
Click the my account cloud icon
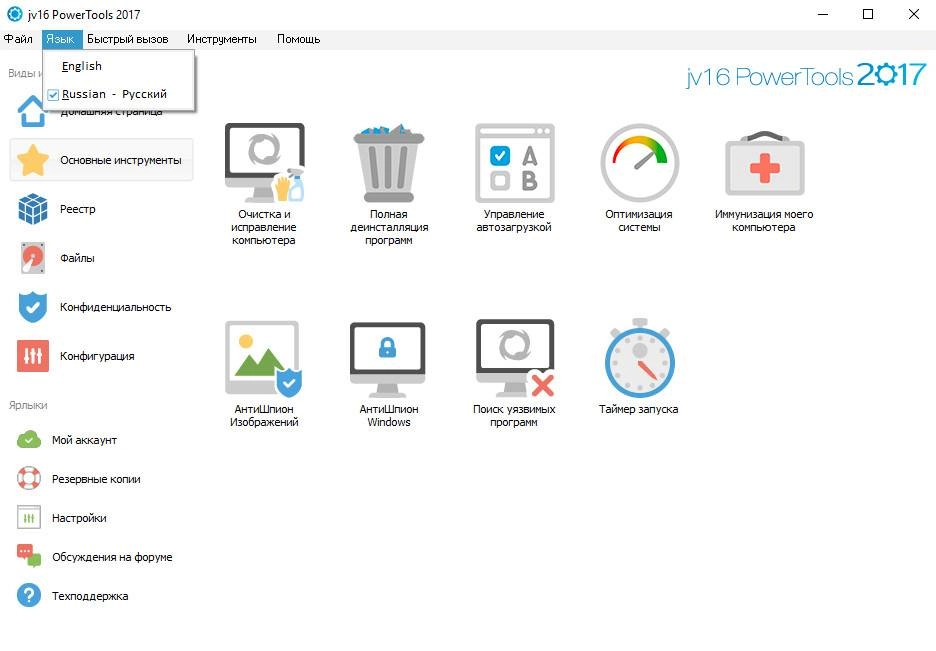[29, 440]
